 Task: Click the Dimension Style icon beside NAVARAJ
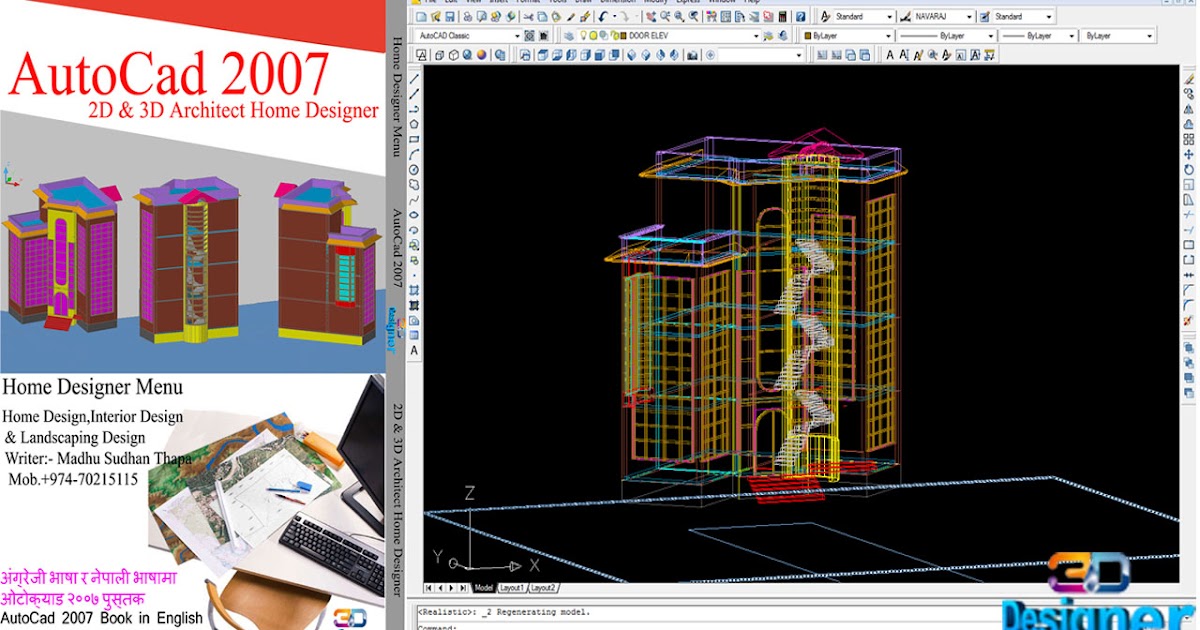906,16
